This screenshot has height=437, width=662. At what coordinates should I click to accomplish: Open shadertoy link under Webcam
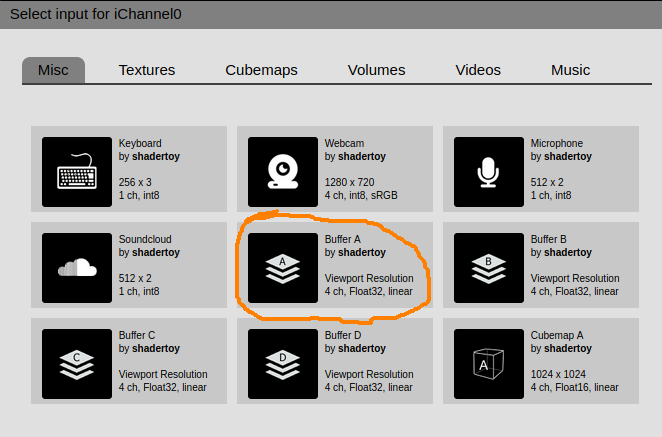pos(362,156)
